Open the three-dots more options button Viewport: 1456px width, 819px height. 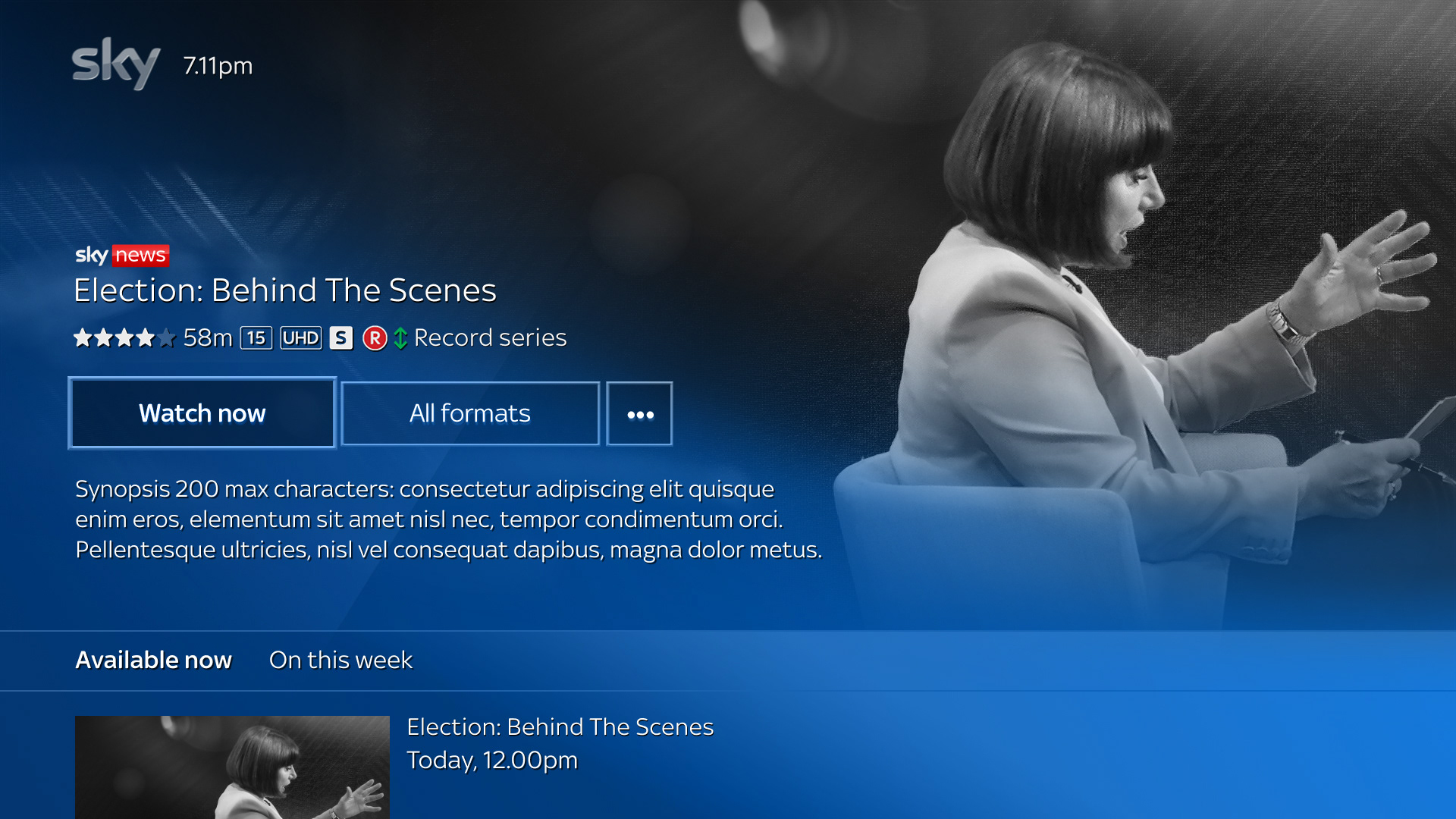tap(639, 414)
